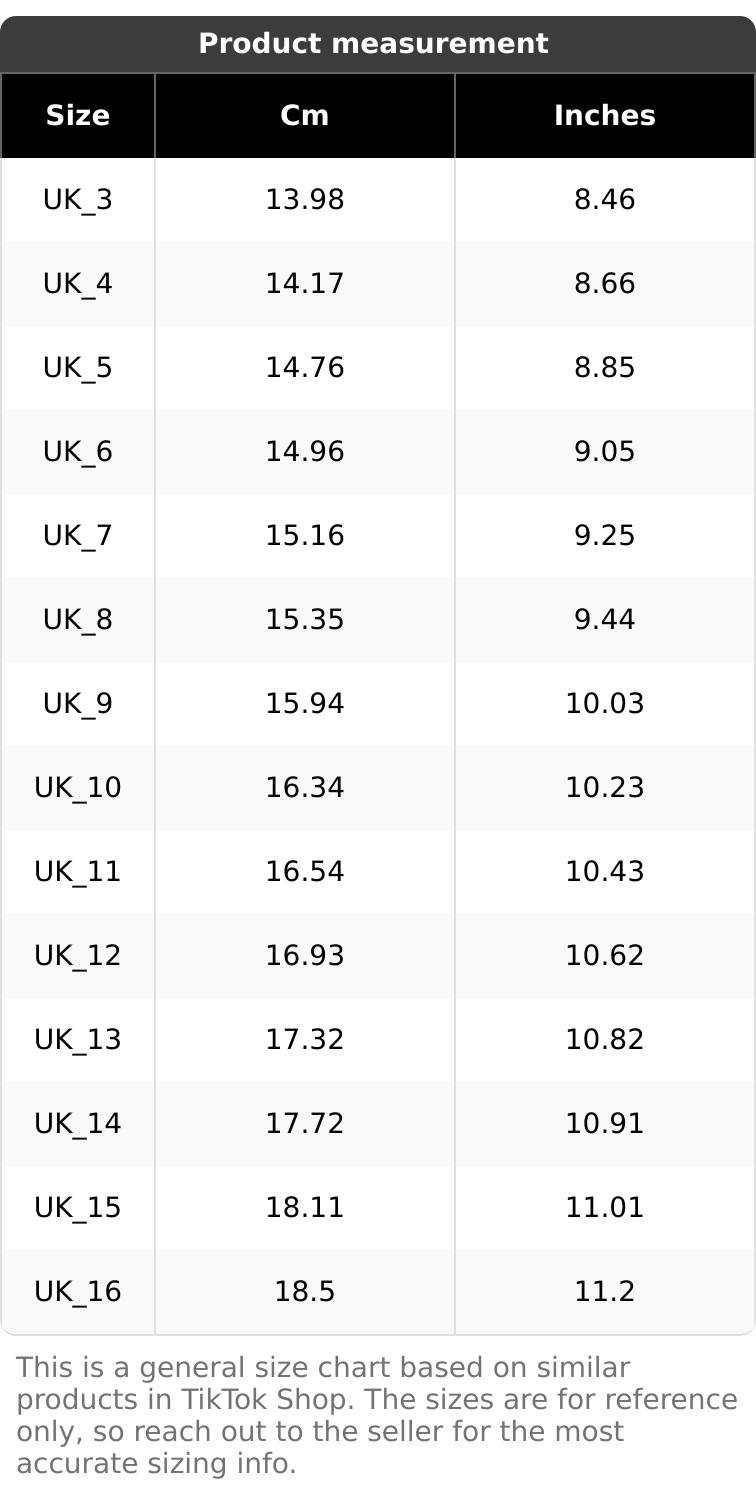Screen dimensions: 756x1496
Task: Click the Inches column header
Action: click(605, 116)
